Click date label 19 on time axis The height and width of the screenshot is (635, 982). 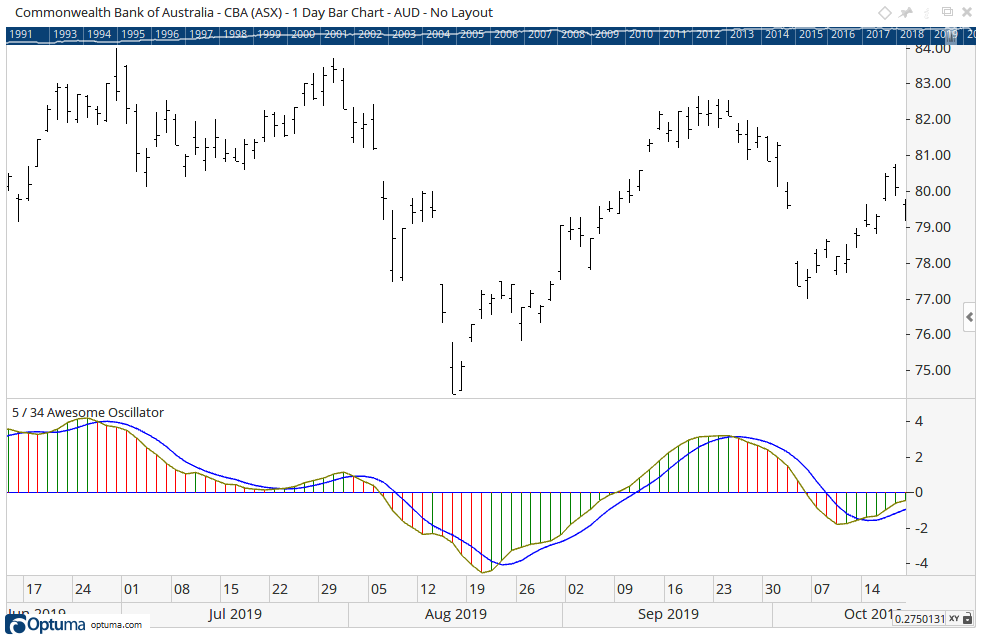coord(477,589)
